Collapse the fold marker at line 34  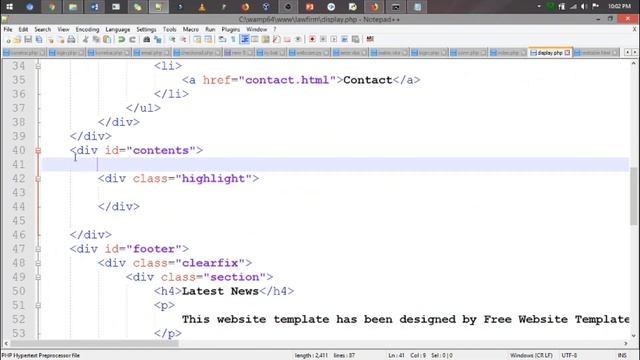click(38, 66)
